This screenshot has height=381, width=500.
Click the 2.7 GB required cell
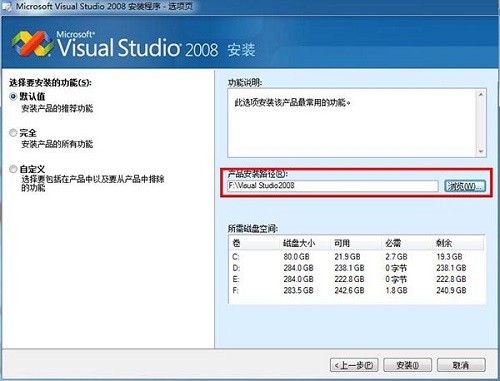[396, 257]
